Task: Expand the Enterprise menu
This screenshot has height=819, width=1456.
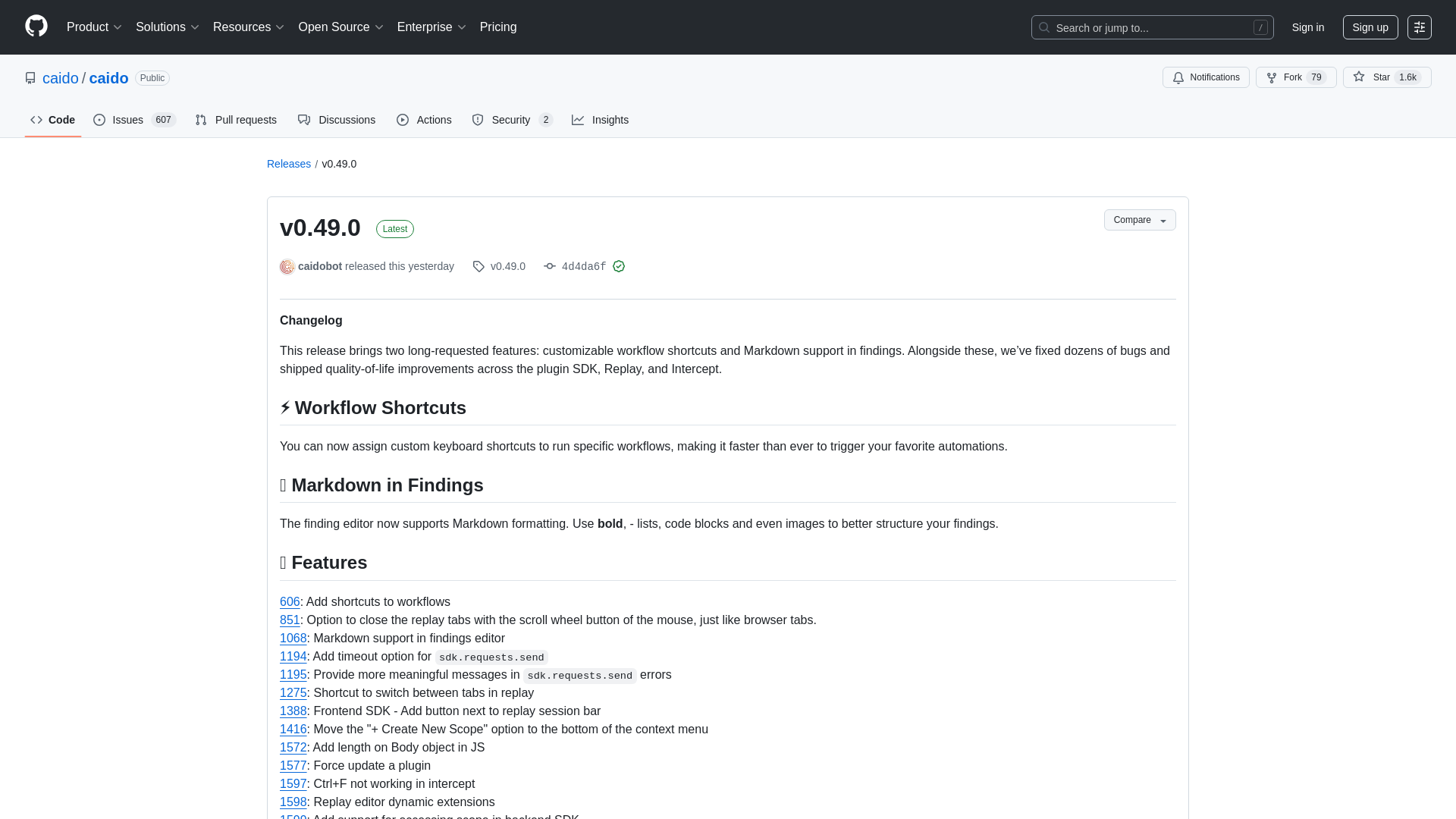Action: click(x=431, y=27)
